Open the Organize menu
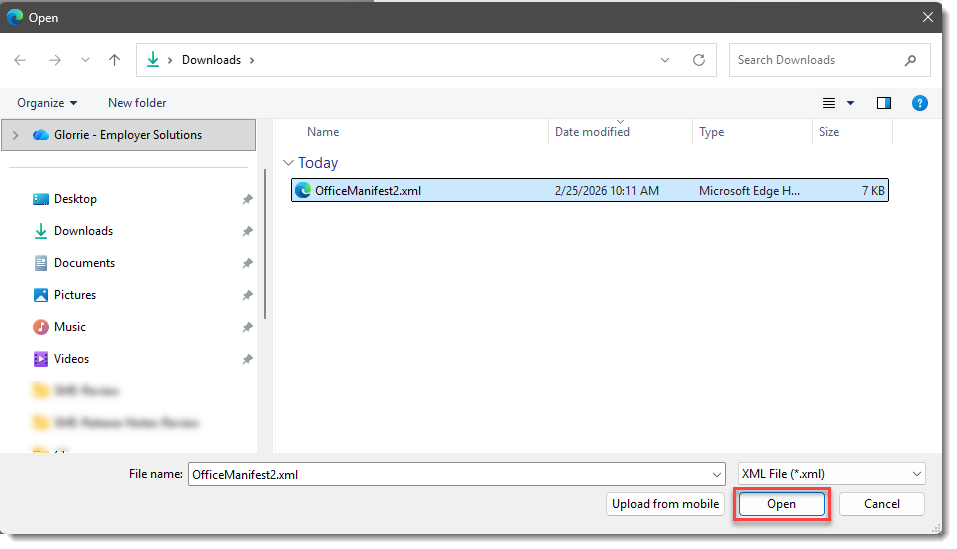957x549 pixels. (x=47, y=103)
